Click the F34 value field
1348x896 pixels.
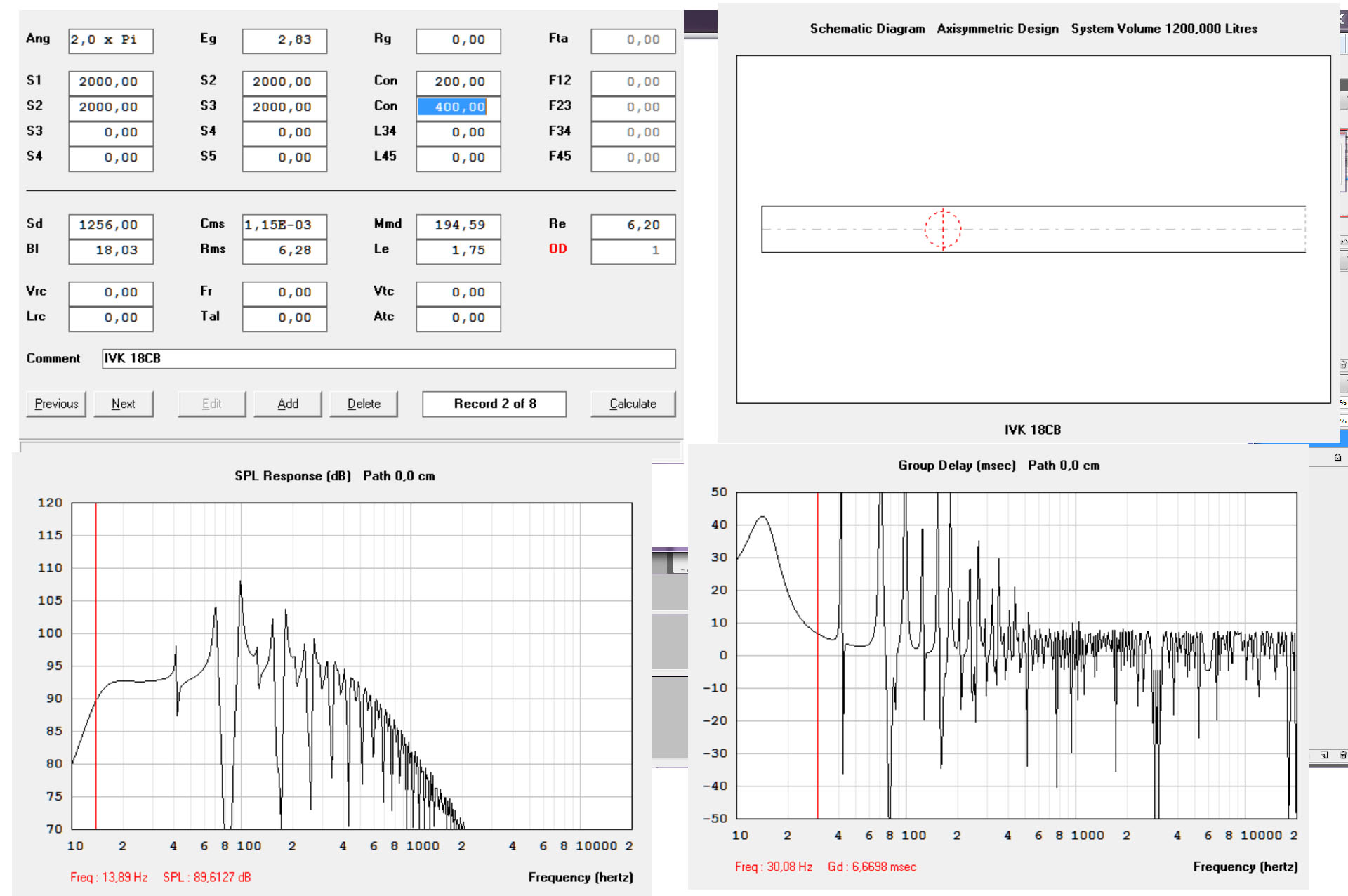click(x=633, y=133)
